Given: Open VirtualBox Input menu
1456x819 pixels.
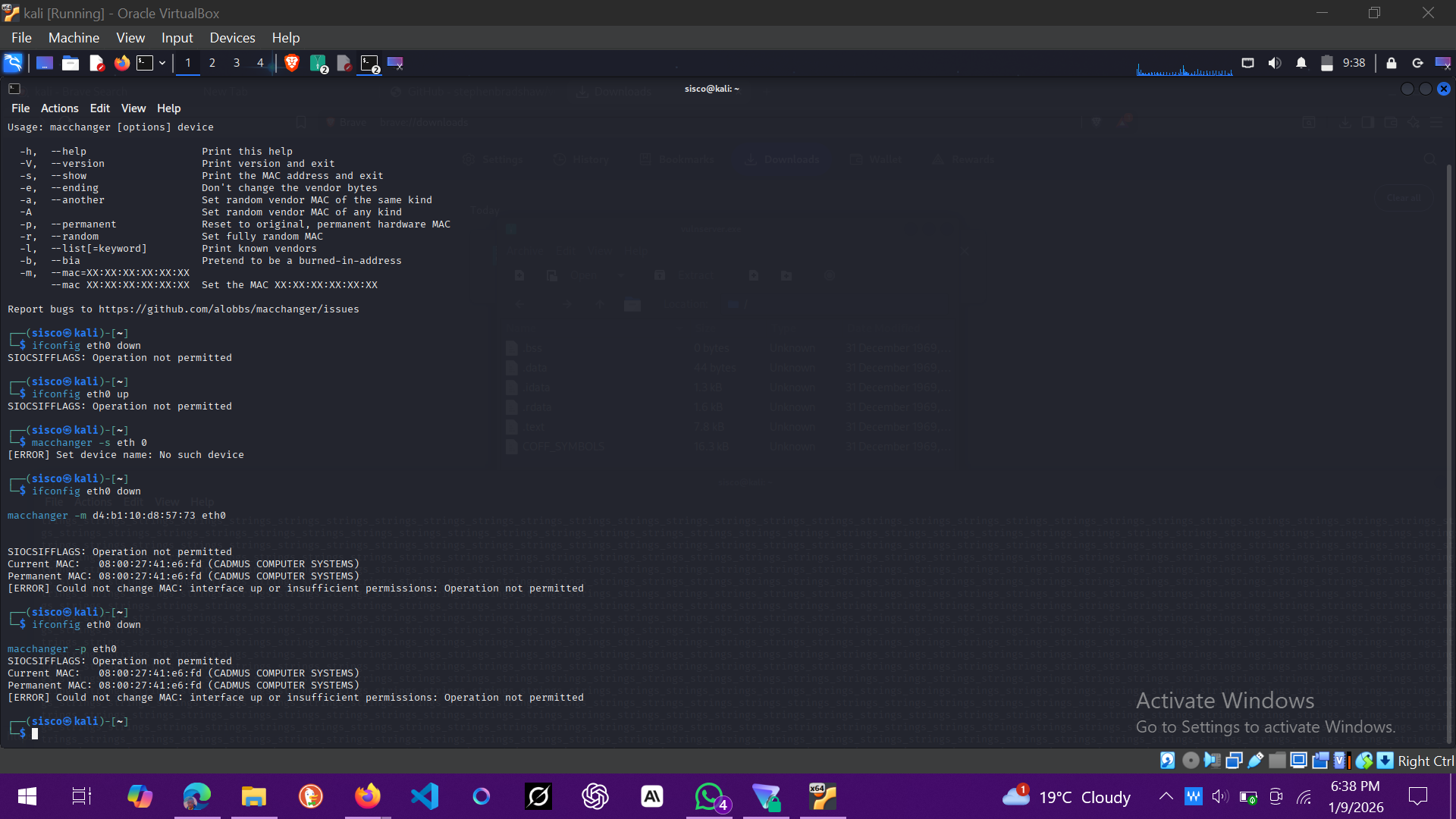Looking at the screenshot, I should point(177,38).
